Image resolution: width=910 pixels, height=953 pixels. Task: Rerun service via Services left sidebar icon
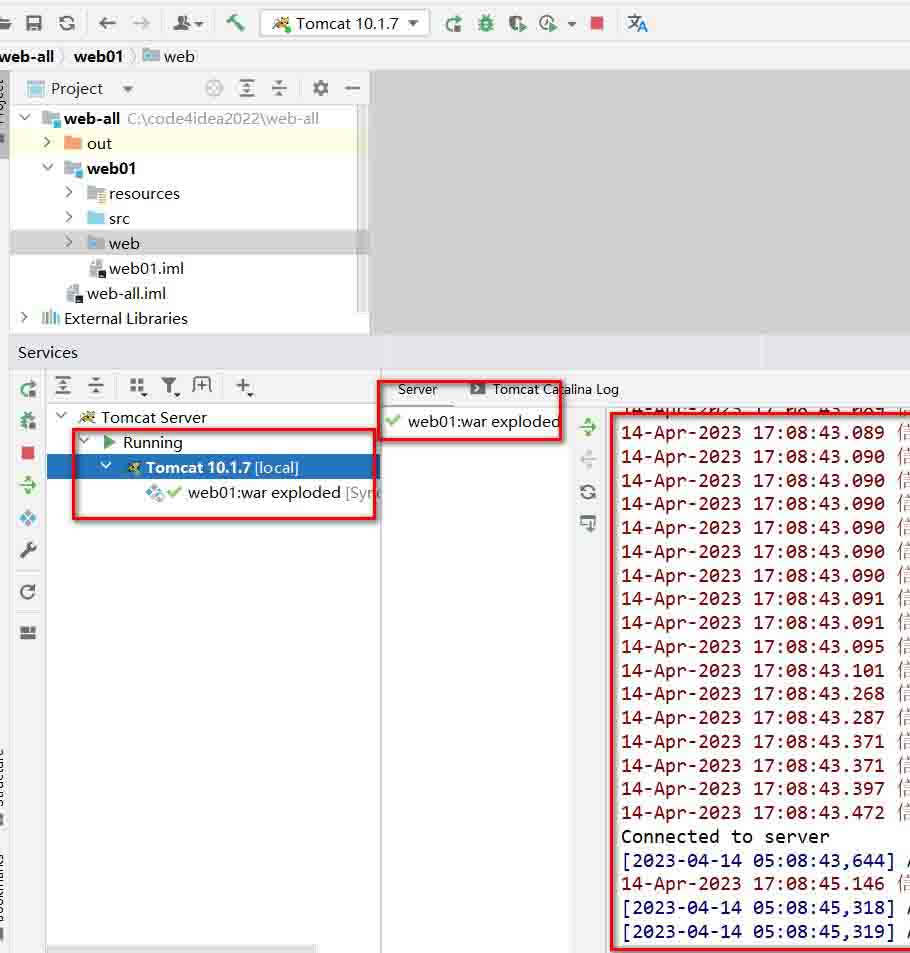tap(28, 389)
